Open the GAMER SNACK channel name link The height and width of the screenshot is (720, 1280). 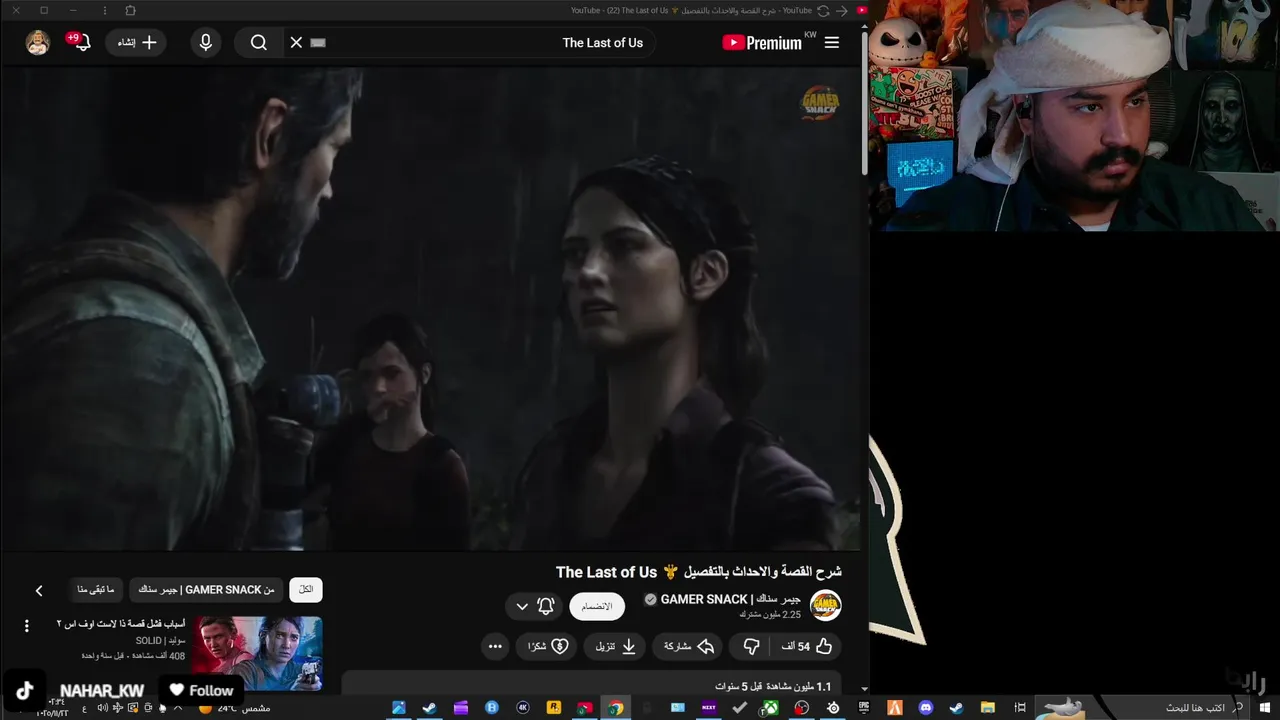coord(730,599)
